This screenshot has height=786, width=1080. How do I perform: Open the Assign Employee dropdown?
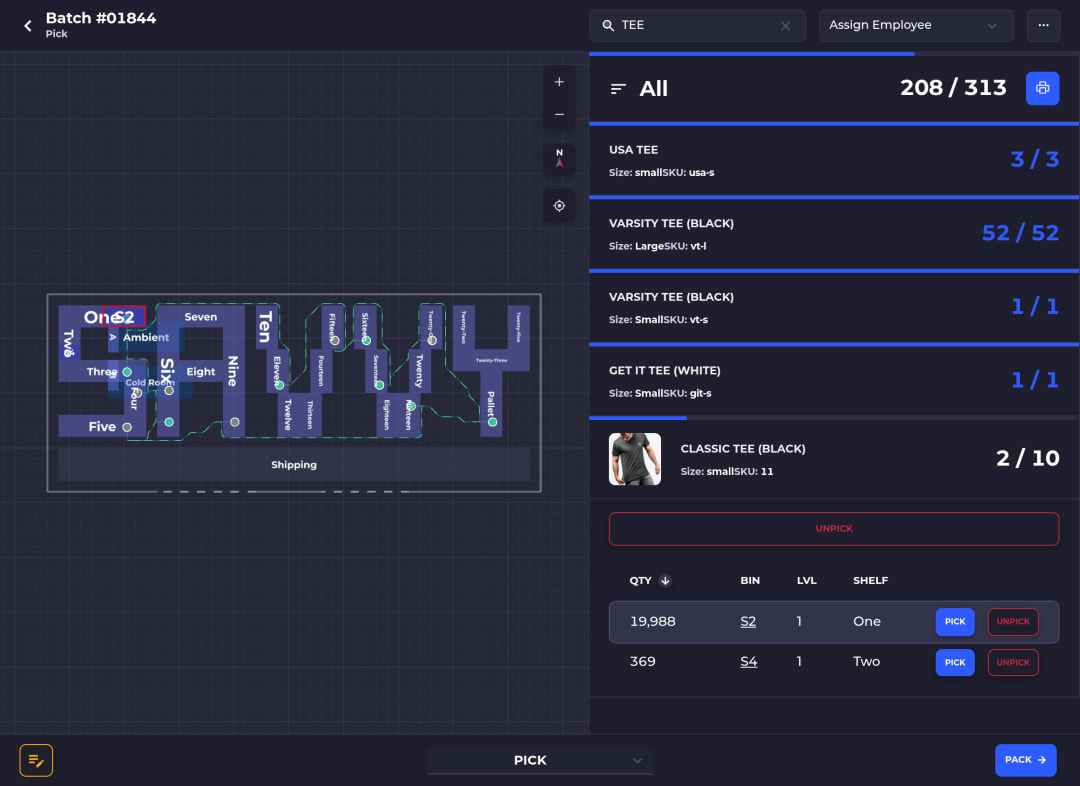tap(915, 25)
